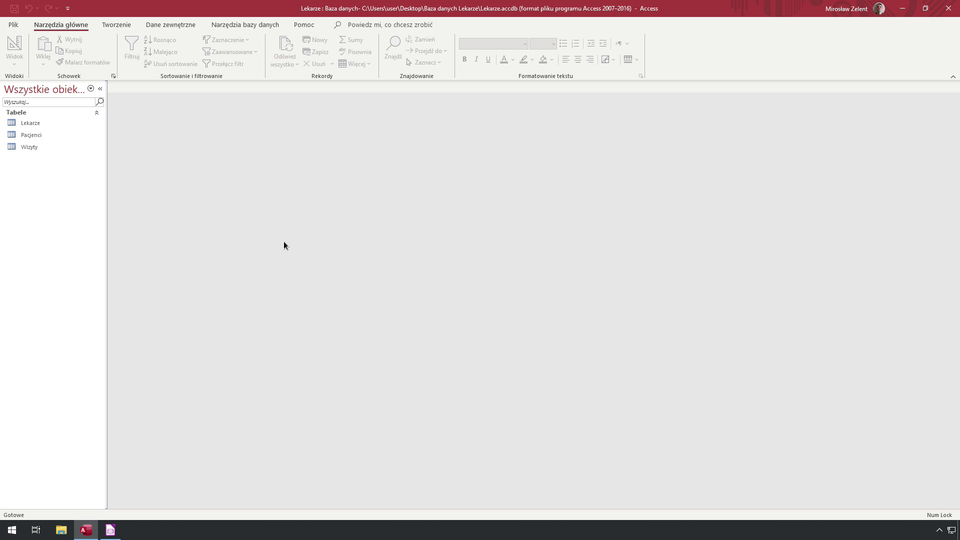Open the Pacjenci table
The image size is (960, 540).
tap(31, 135)
